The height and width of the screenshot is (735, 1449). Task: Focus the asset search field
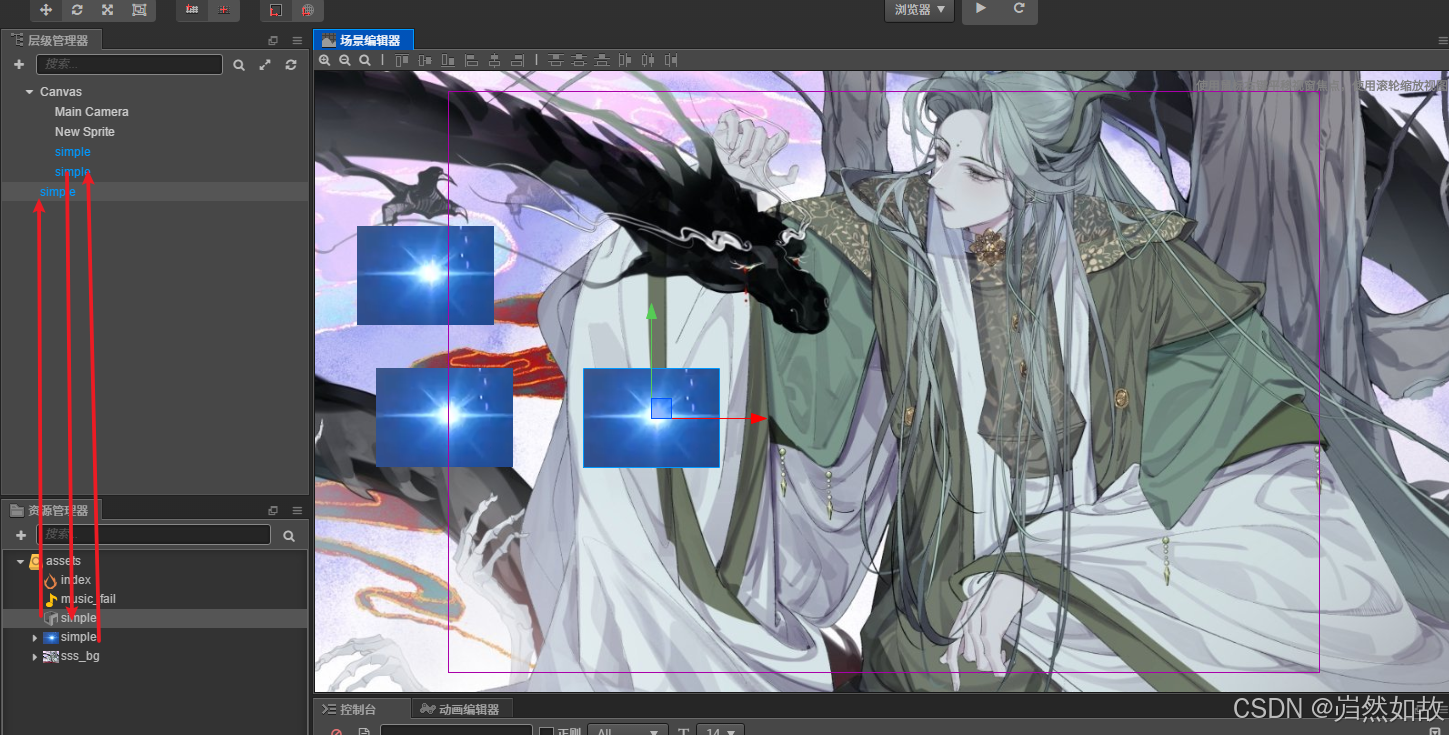[153, 535]
